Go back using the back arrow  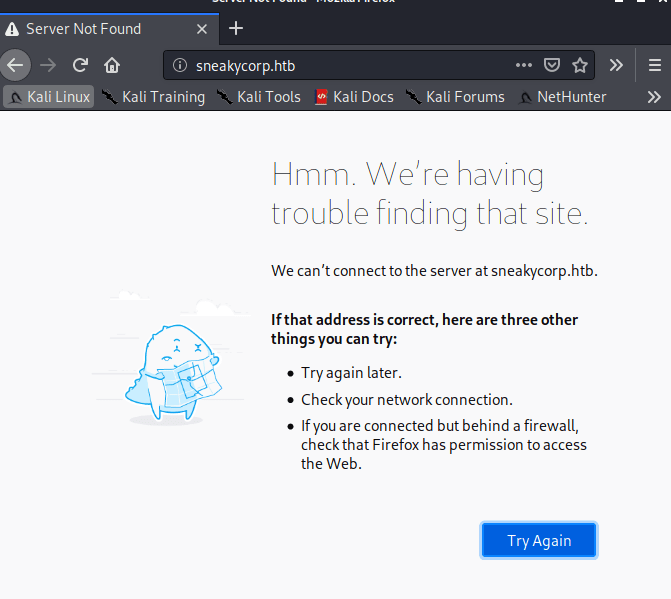(x=15, y=65)
